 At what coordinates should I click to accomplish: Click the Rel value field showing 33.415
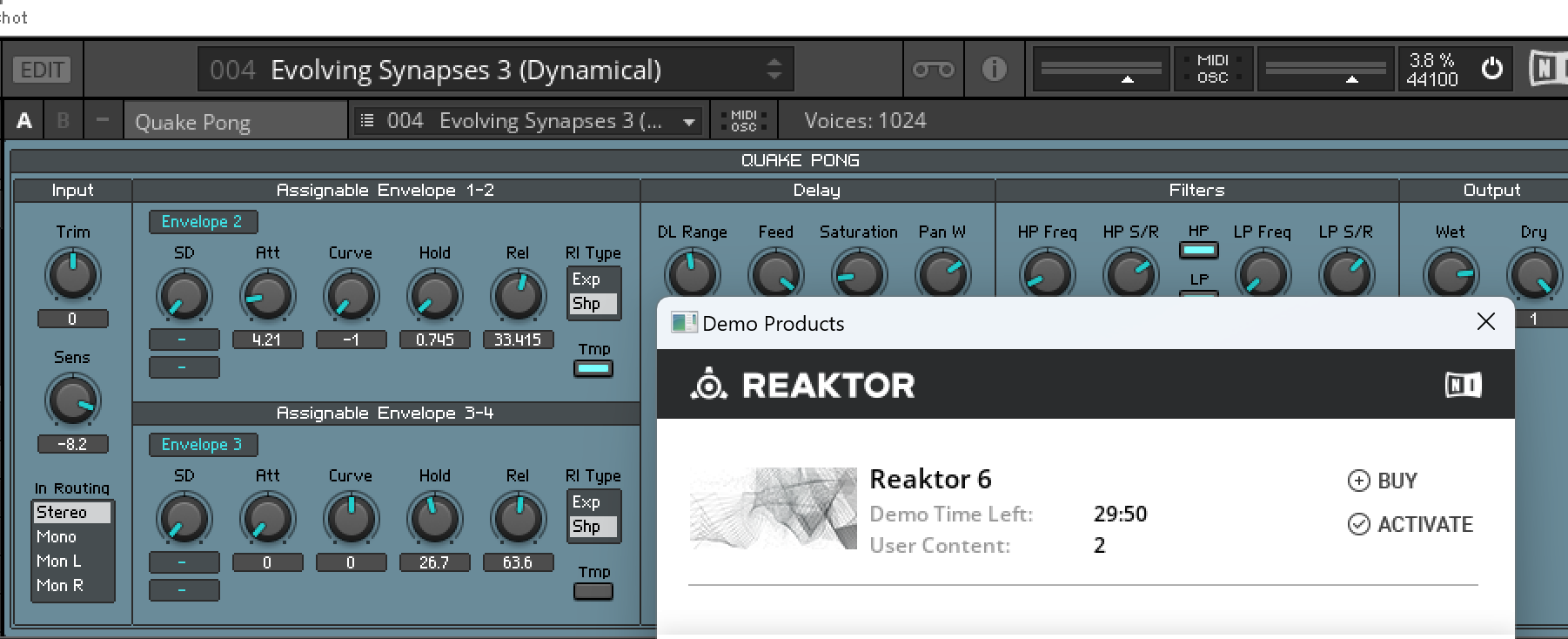tap(518, 340)
